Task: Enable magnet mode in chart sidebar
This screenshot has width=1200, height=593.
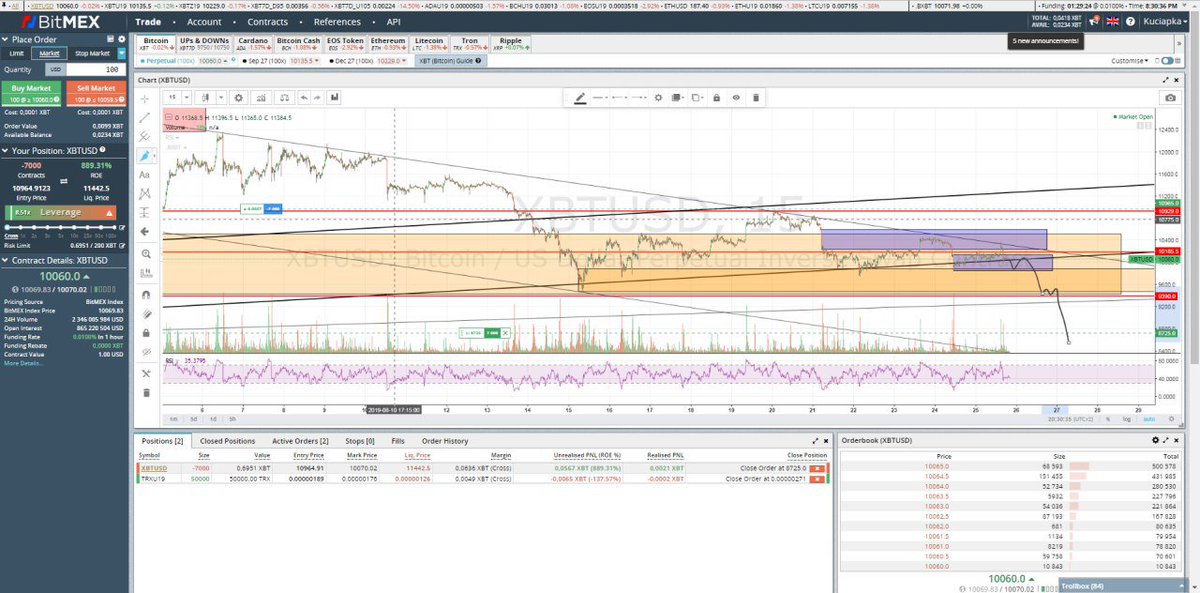Action: [145, 295]
